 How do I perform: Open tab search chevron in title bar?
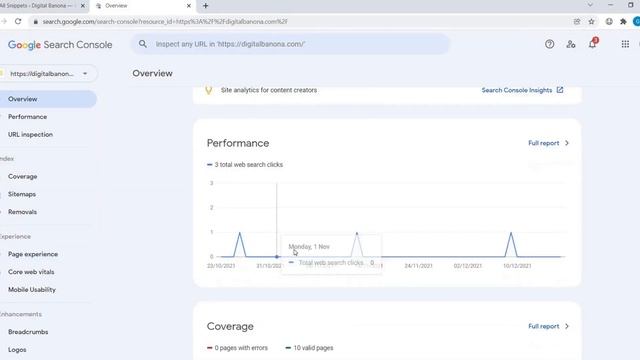coord(590,5)
